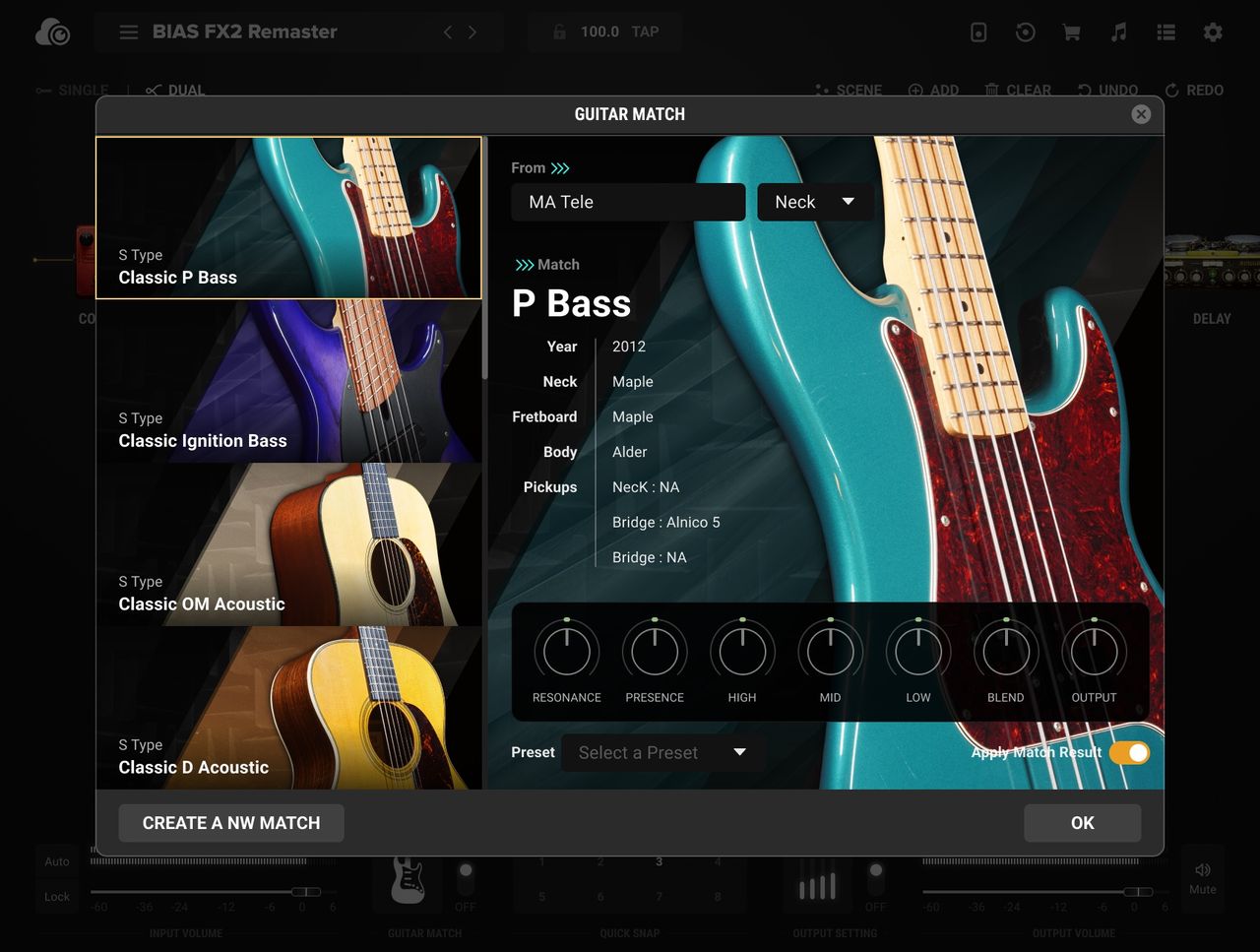1260x952 pixels.
Task: Open the ToneCloud icon
Action: [x=52, y=32]
